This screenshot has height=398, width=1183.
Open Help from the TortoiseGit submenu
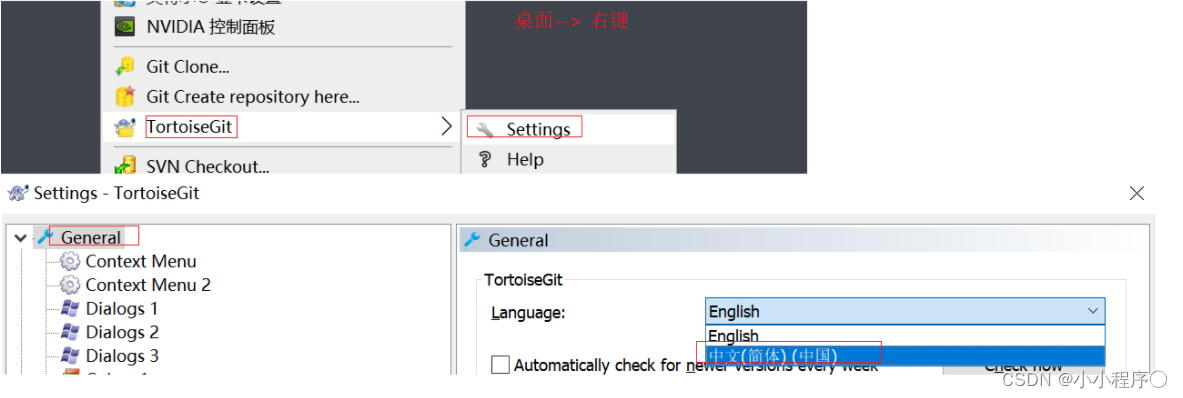click(x=568, y=160)
